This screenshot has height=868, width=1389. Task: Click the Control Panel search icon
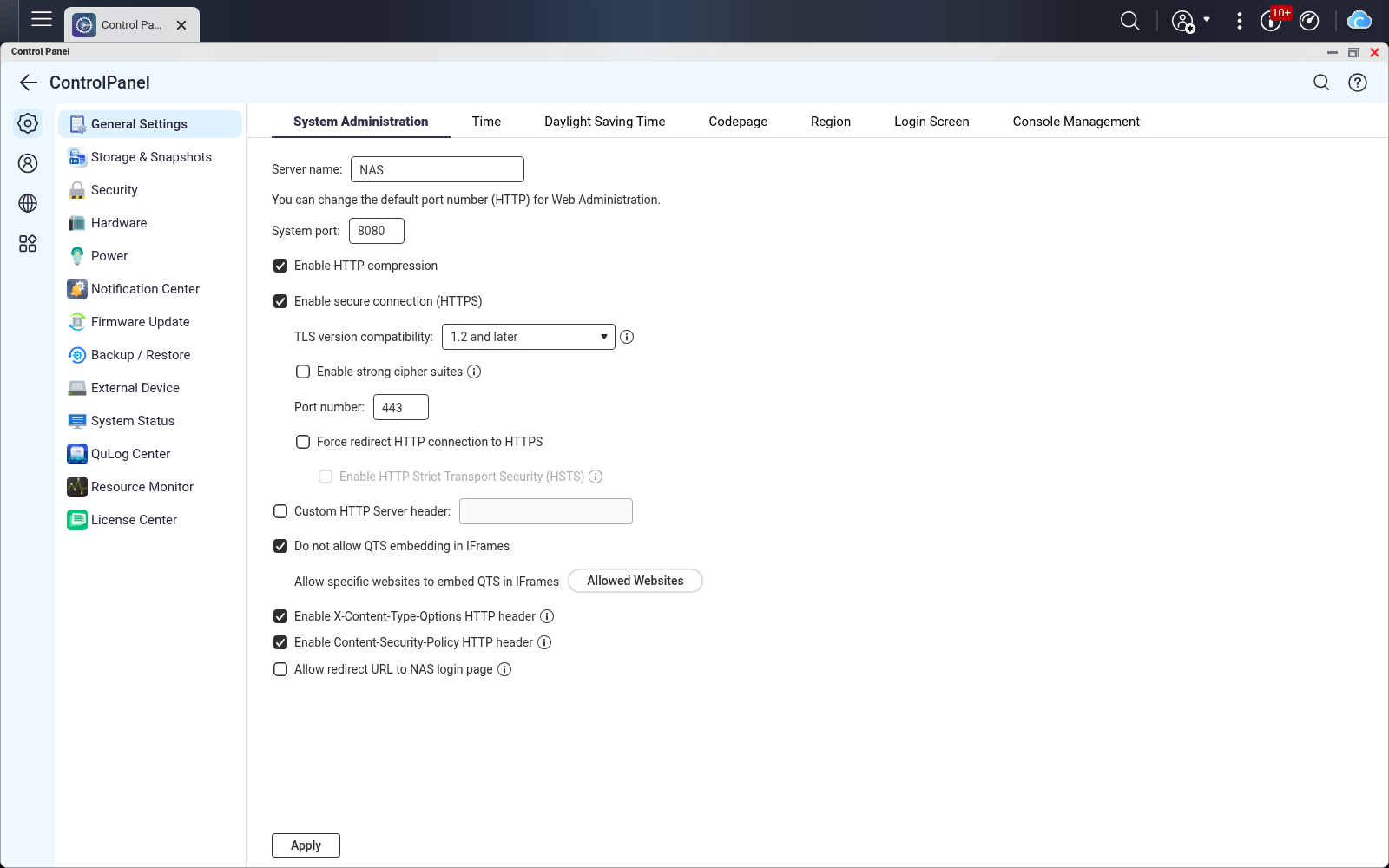(x=1321, y=82)
